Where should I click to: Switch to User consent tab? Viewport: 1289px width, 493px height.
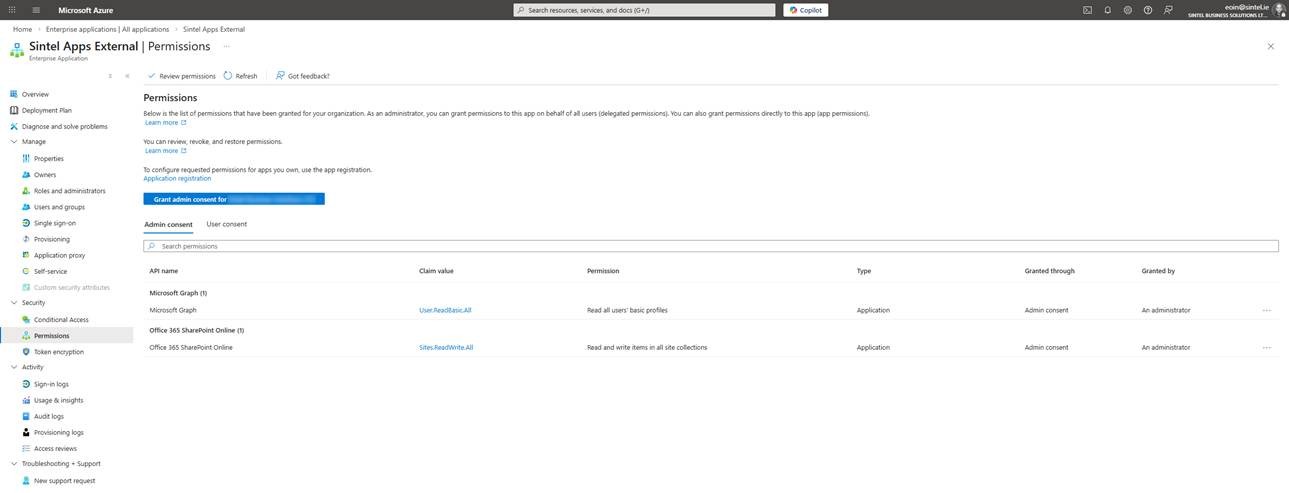click(x=226, y=224)
